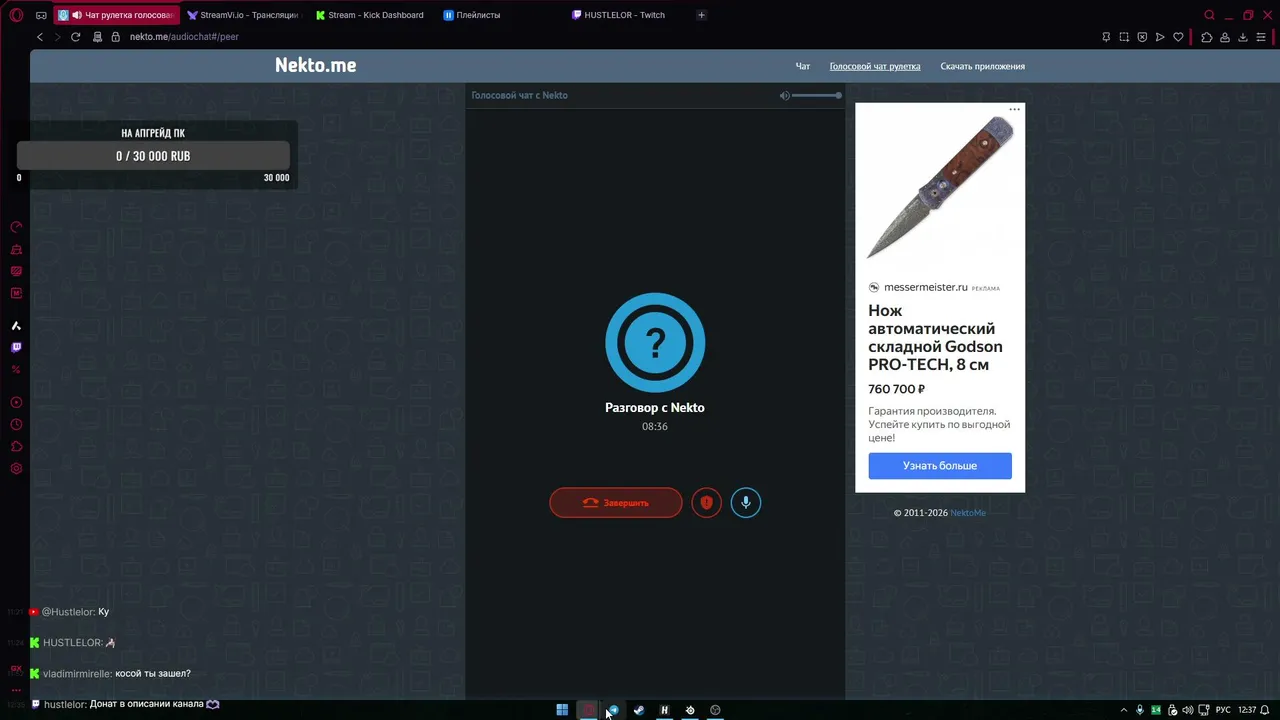Open Steam from the taskbar
Image resolution: width=1280 pixels, height=720 pixels.
point(639,710)
